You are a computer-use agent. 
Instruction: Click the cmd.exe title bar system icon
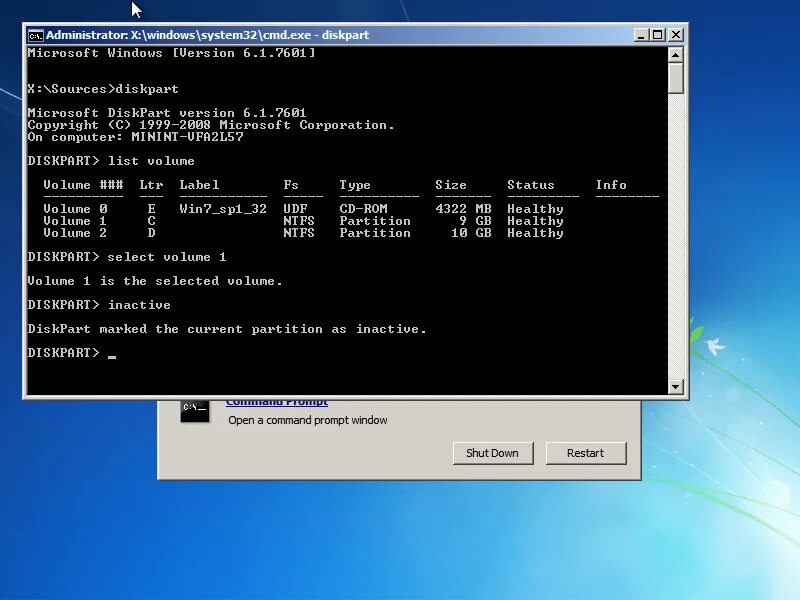pos(36,35)
